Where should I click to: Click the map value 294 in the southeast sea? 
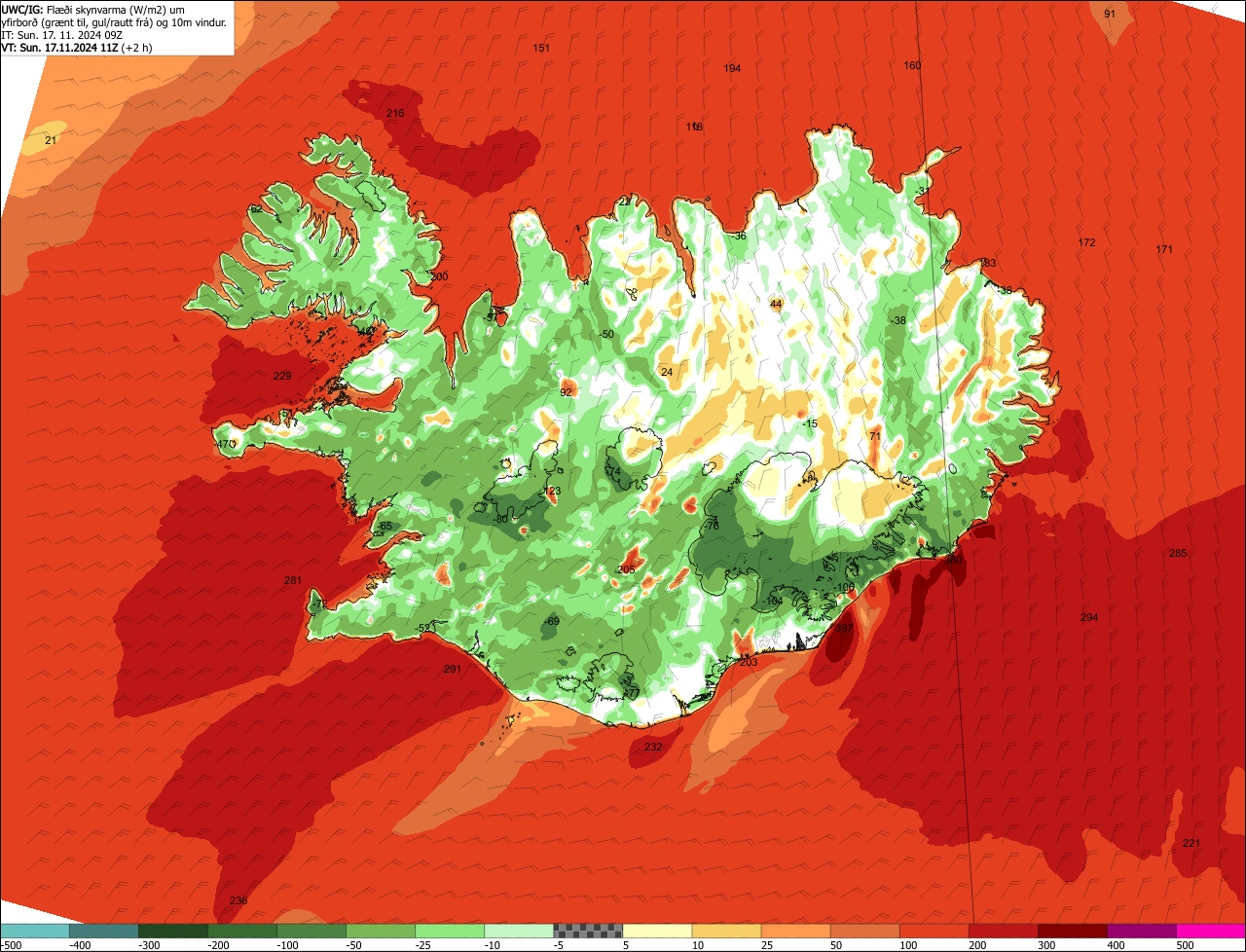1089,617
